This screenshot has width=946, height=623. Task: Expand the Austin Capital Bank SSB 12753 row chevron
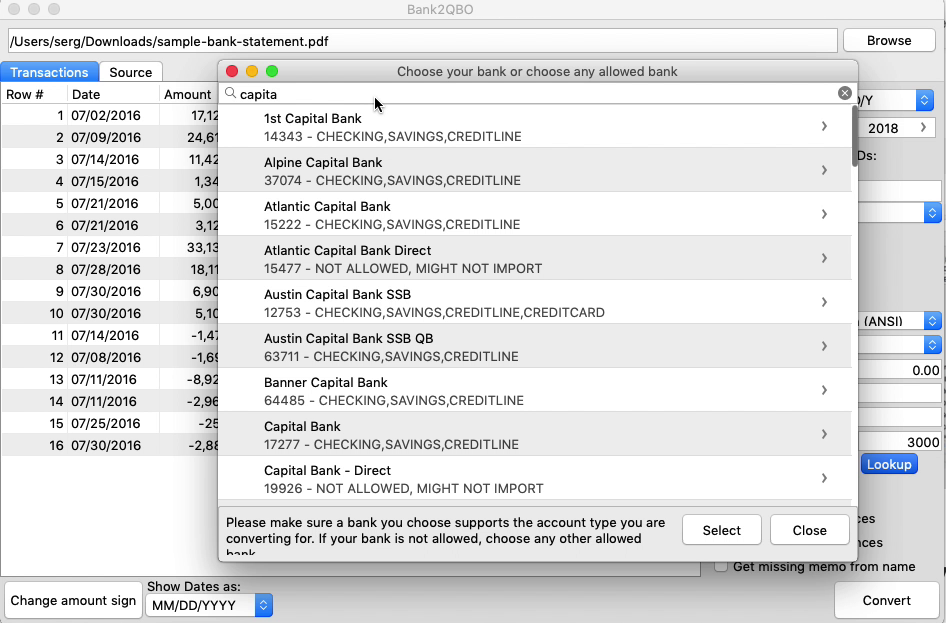click(824, 302)
